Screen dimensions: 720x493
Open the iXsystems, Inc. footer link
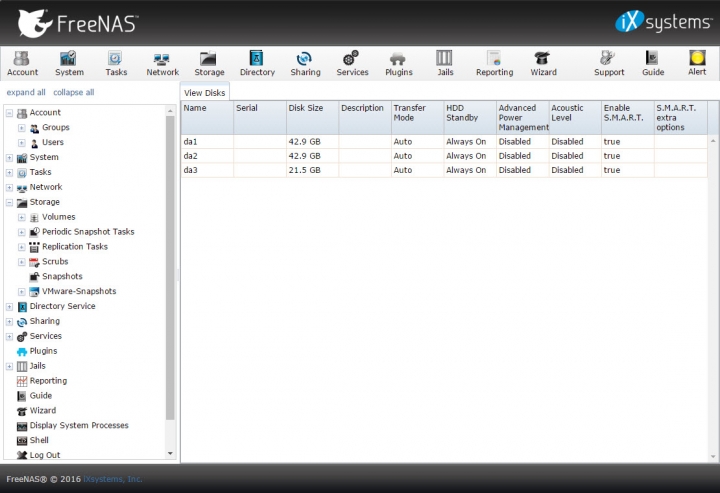tap(113, 479)
